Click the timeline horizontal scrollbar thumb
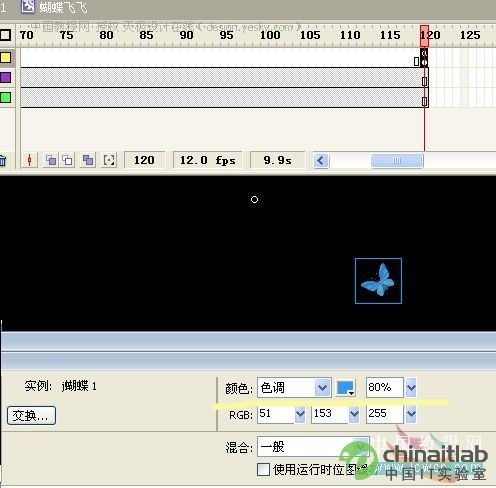Screen dimensions: 496x488 pos(397,161)
